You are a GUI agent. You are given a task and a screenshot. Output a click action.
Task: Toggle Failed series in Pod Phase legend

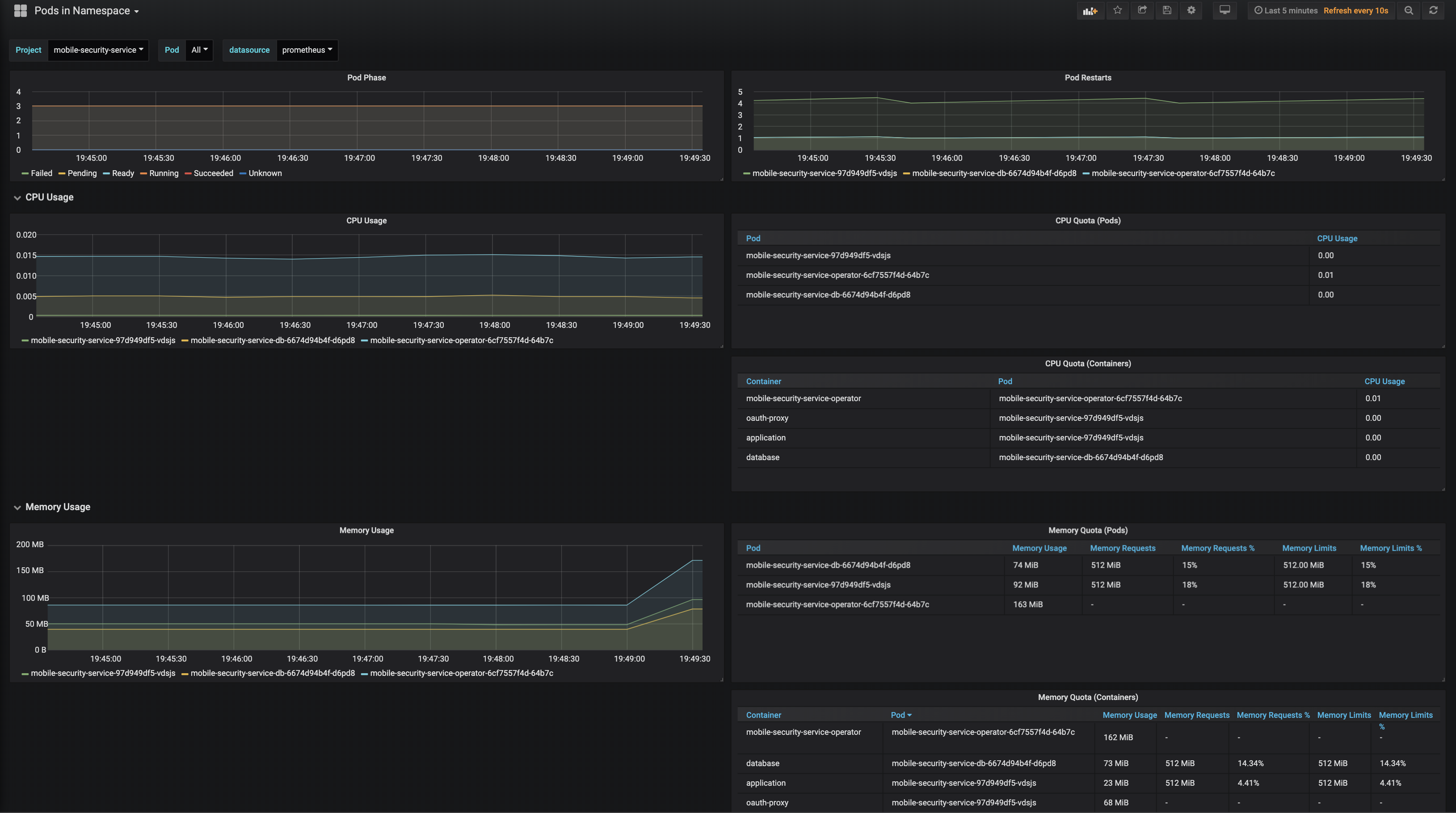pyautogui.click(x=41, y=173)
